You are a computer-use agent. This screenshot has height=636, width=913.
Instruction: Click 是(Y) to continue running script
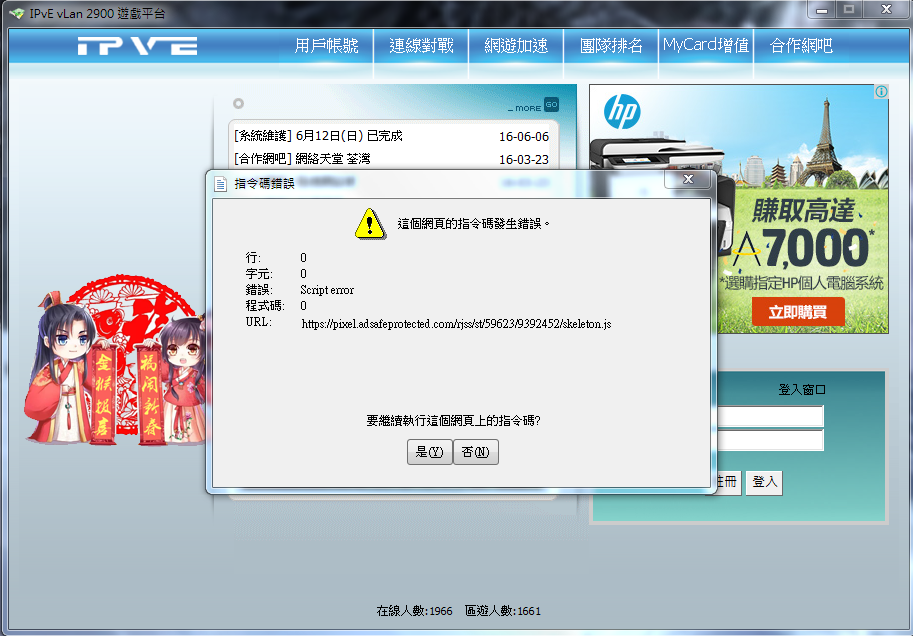(430, 452)
